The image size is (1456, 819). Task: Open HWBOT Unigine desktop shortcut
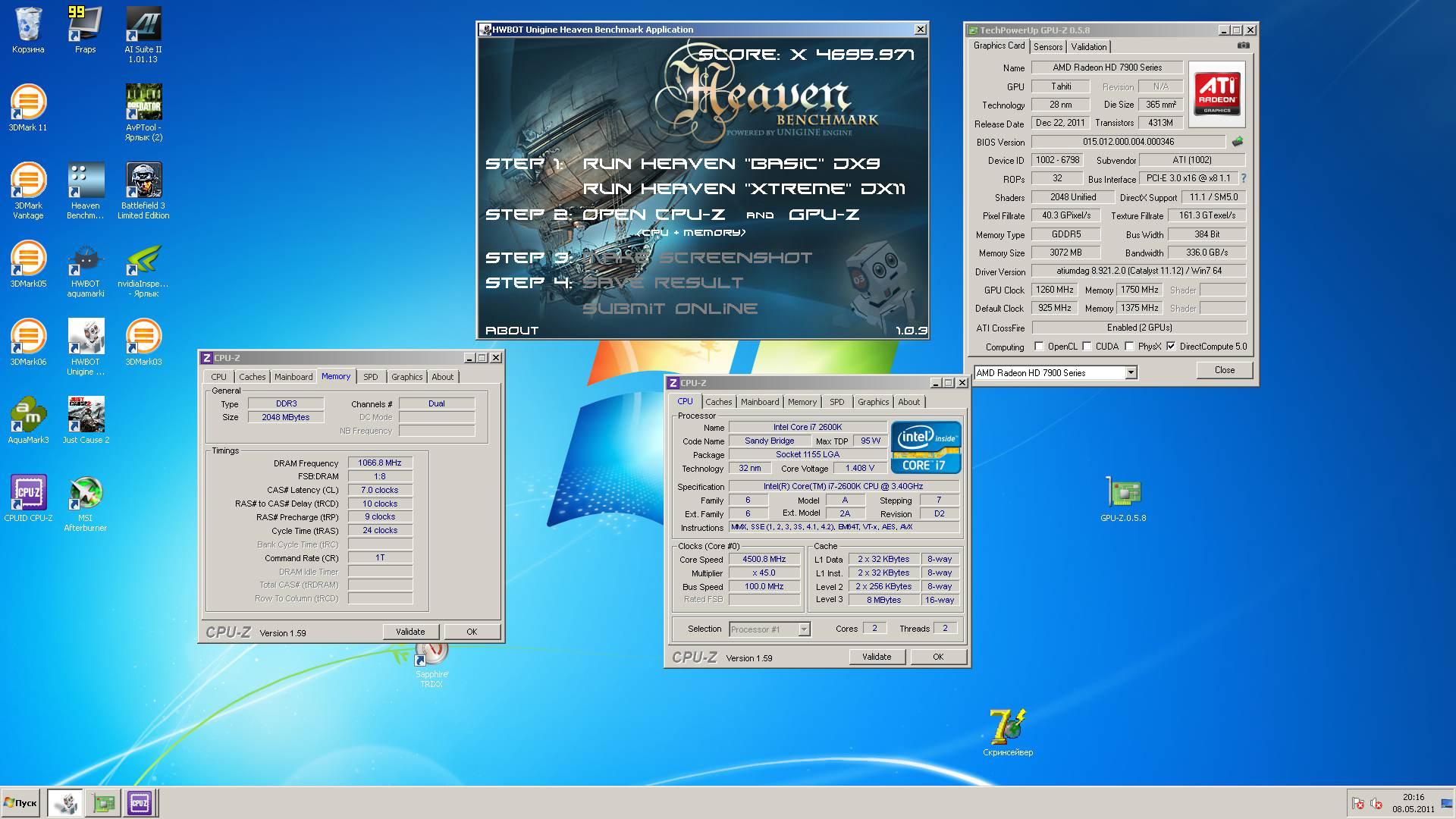point(85,347)
